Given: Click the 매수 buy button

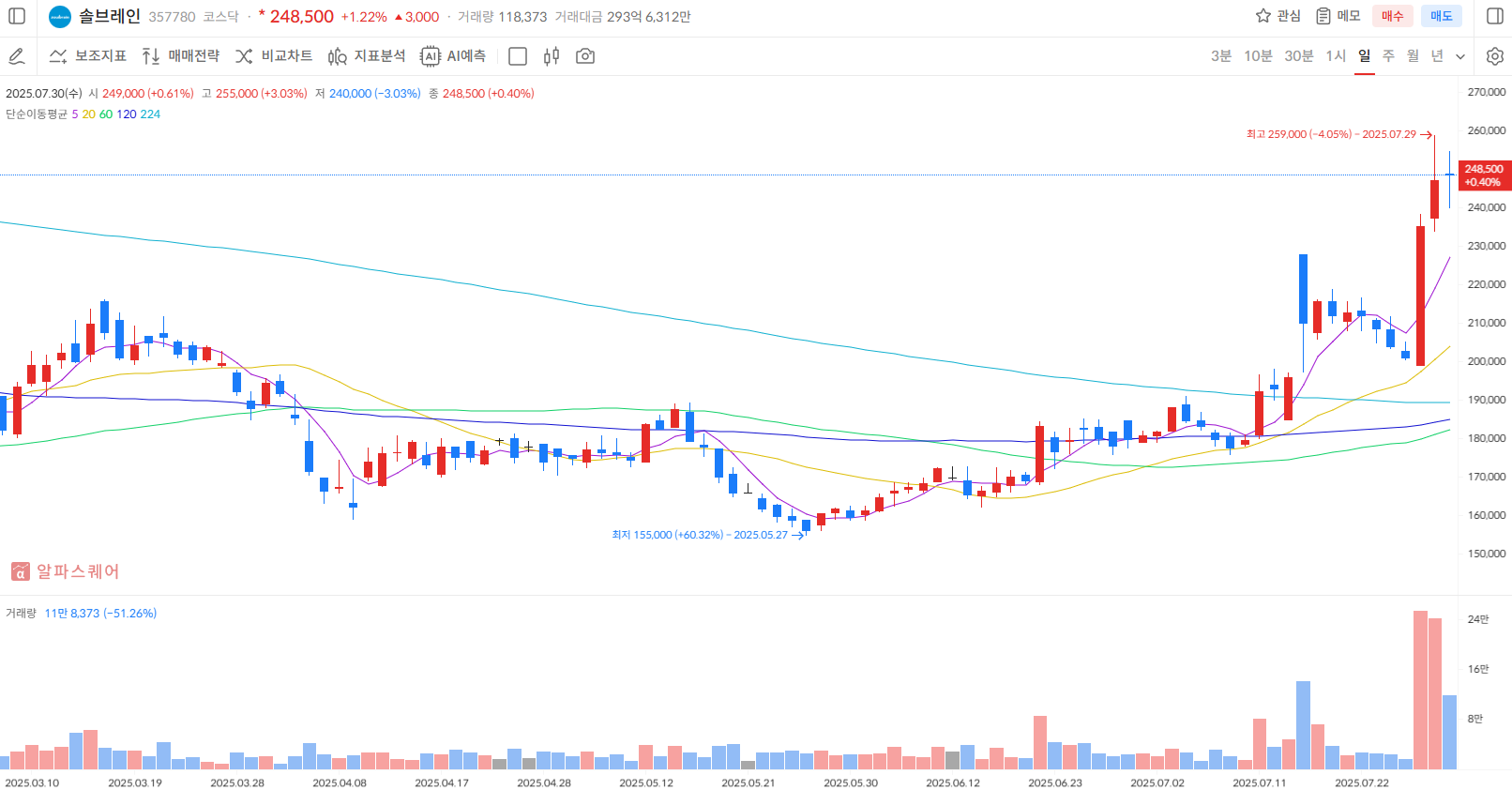Looking at the screenshot, I should click(x=1393, y=16).
